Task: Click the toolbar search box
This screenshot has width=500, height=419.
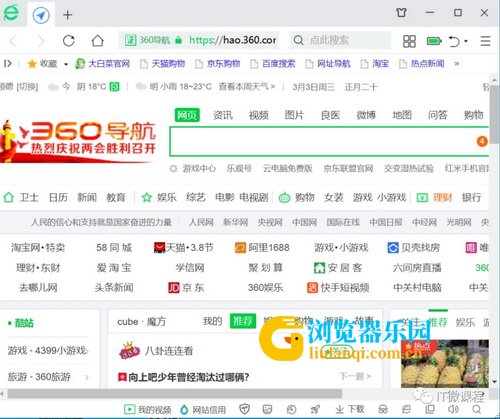Action: pos(340,40)
